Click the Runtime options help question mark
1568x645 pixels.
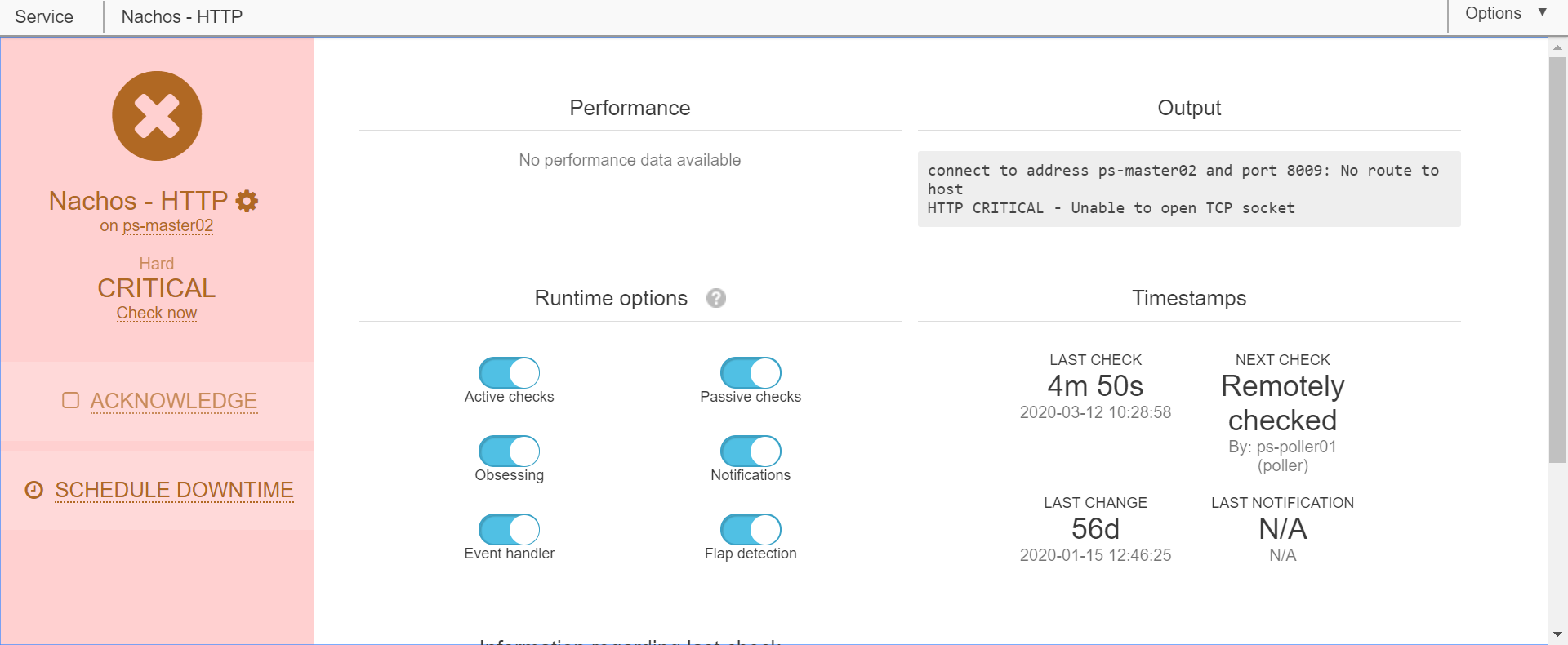coord(716,298)
